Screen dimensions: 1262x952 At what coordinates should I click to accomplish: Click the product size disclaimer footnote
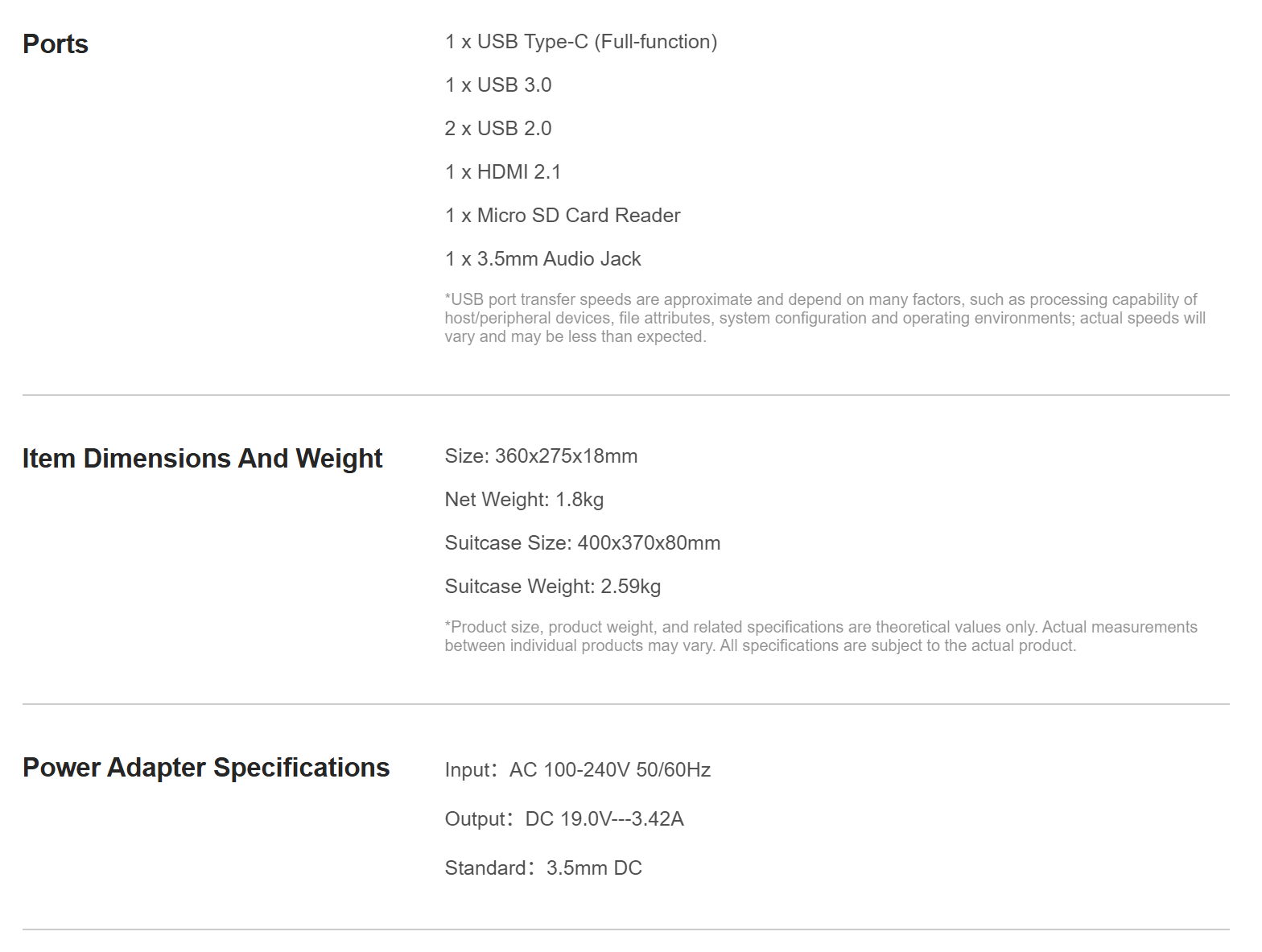821,636
